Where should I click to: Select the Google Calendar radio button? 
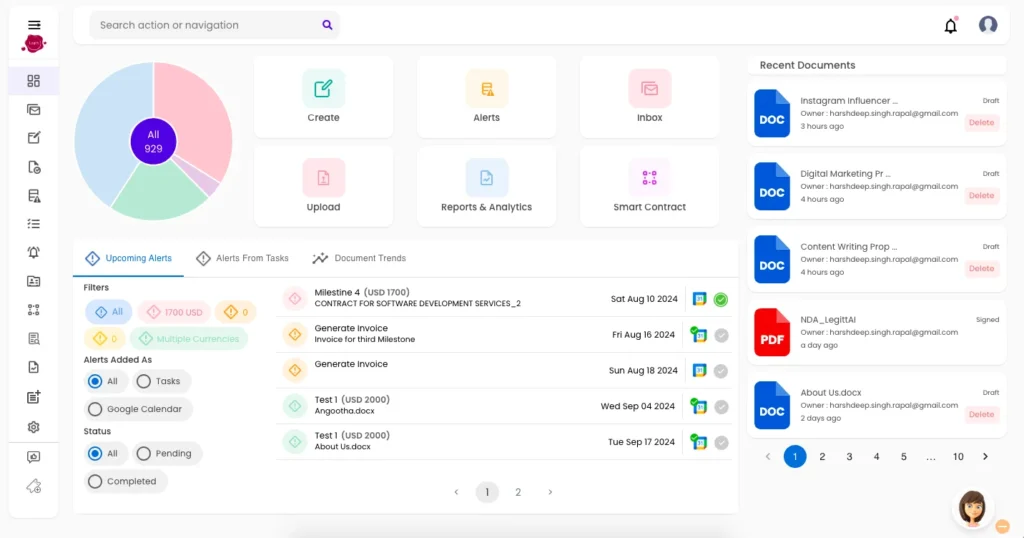[x=95, y=409]
